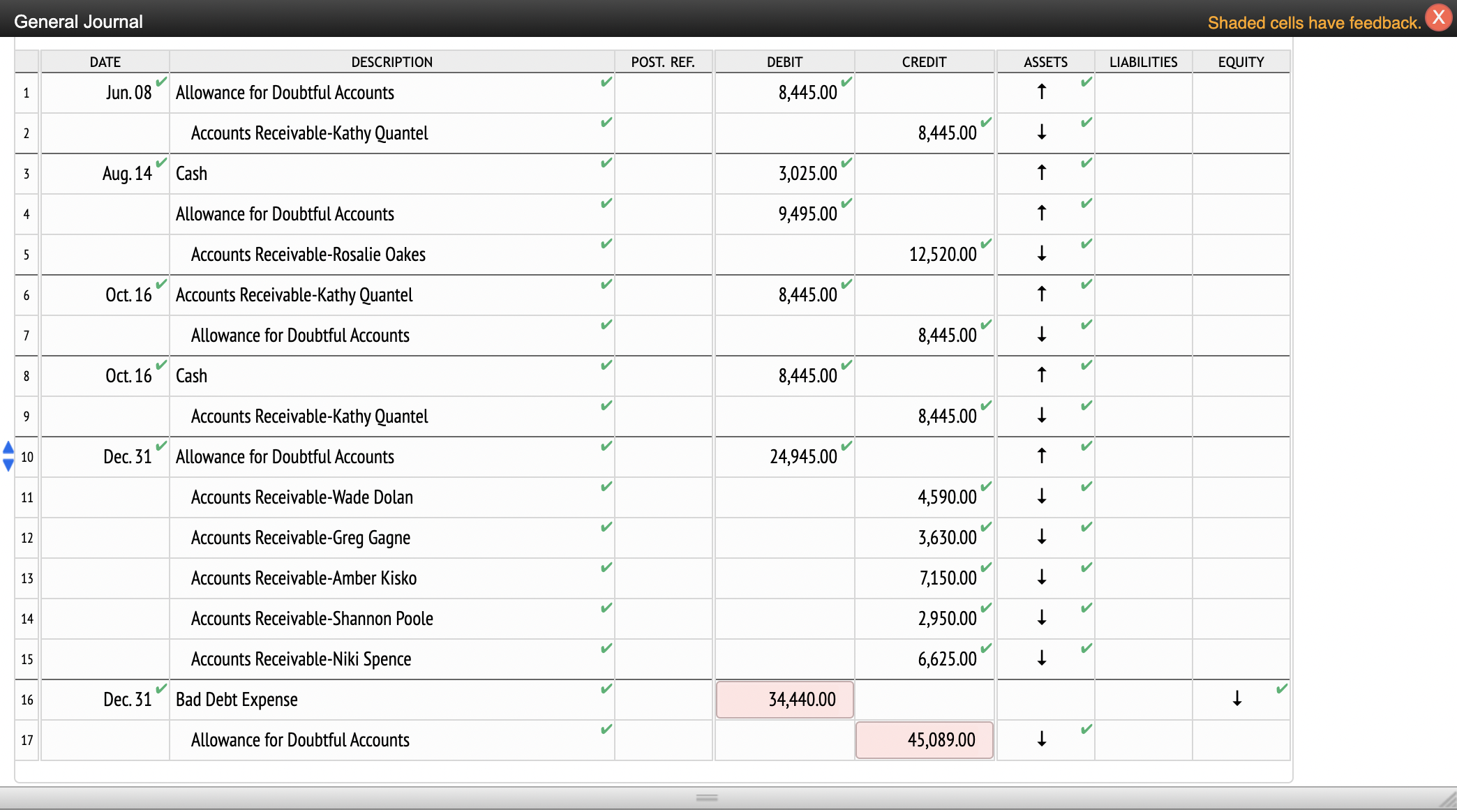
Task: Click the shaded credit cell 45,089.00
Action: [x=924, y=740]
